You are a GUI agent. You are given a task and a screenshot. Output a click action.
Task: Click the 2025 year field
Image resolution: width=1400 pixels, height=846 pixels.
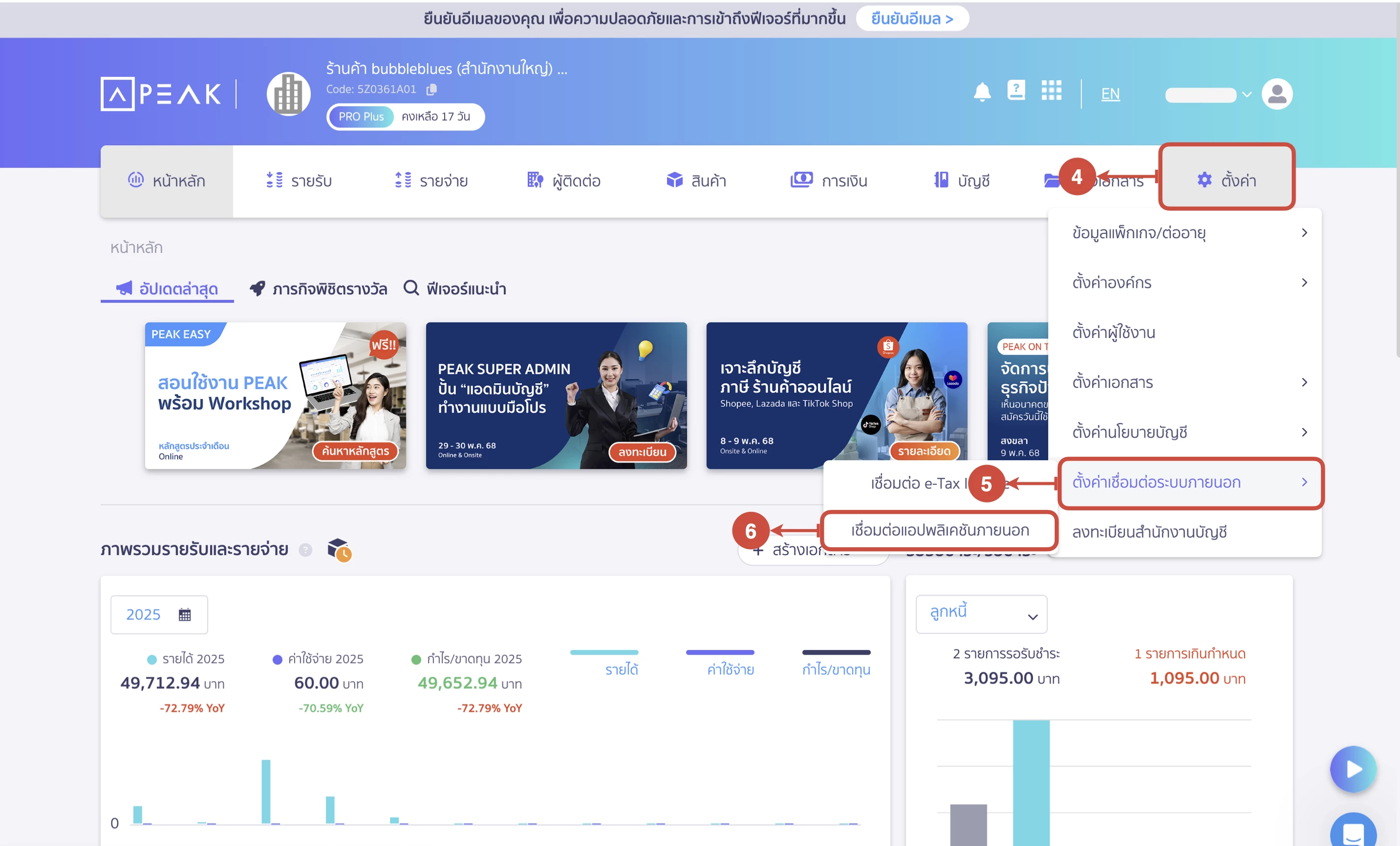point(144,614)
